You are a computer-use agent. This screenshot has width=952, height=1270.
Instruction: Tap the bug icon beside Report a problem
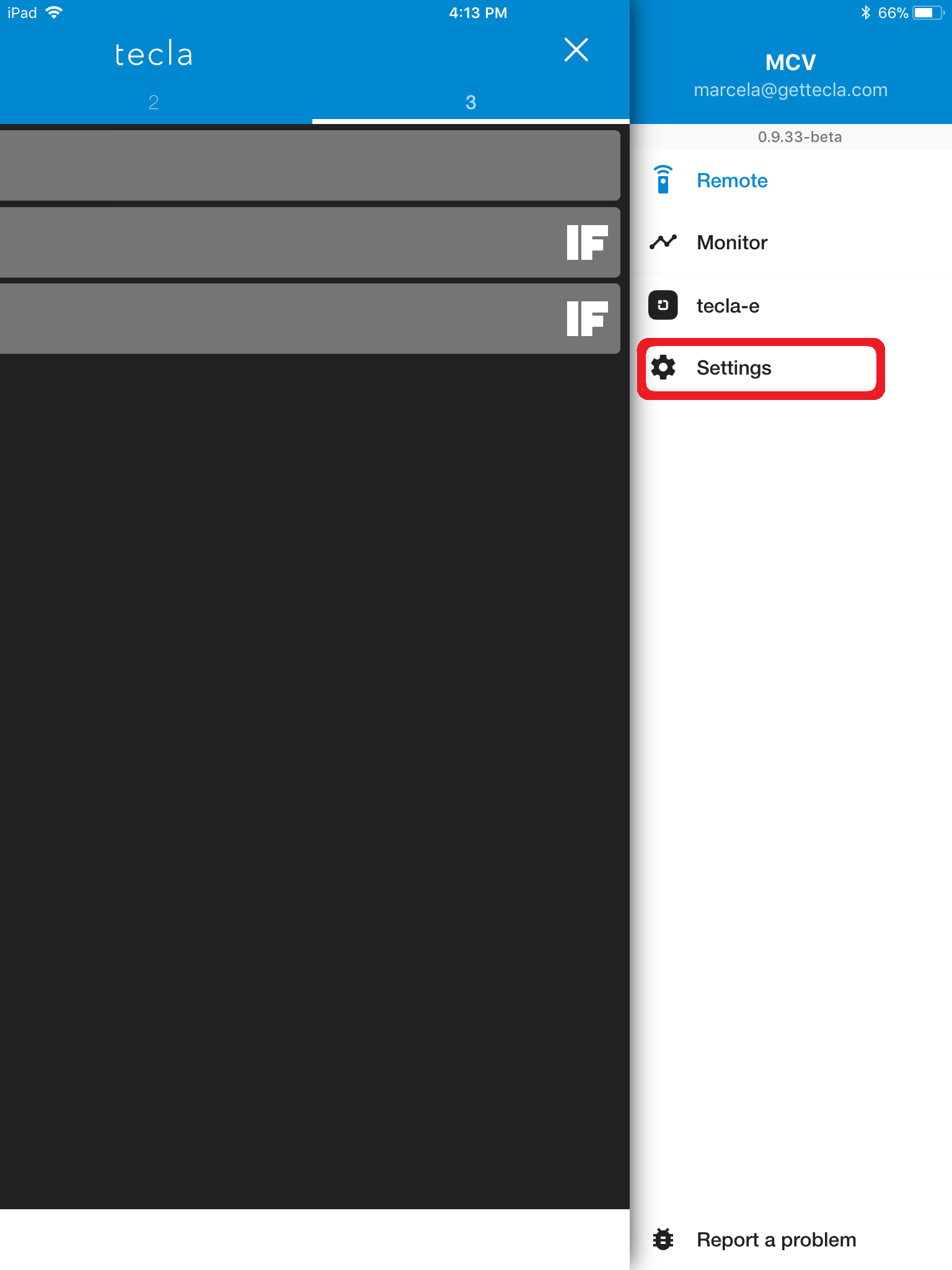pyautogui.click(x=663, y=1239)
